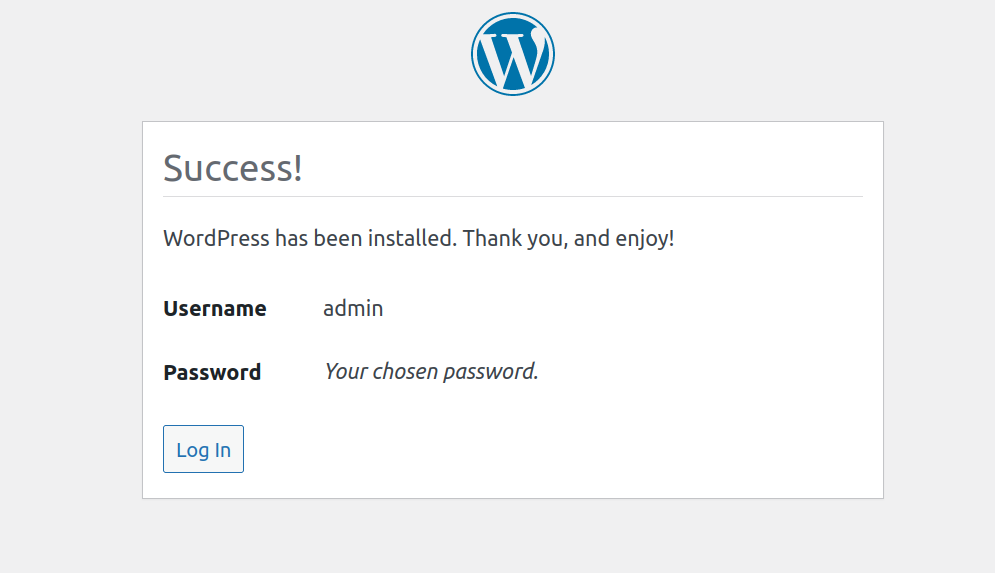Click the admin username value
This screenshot has height=573, width=995.
353,308
